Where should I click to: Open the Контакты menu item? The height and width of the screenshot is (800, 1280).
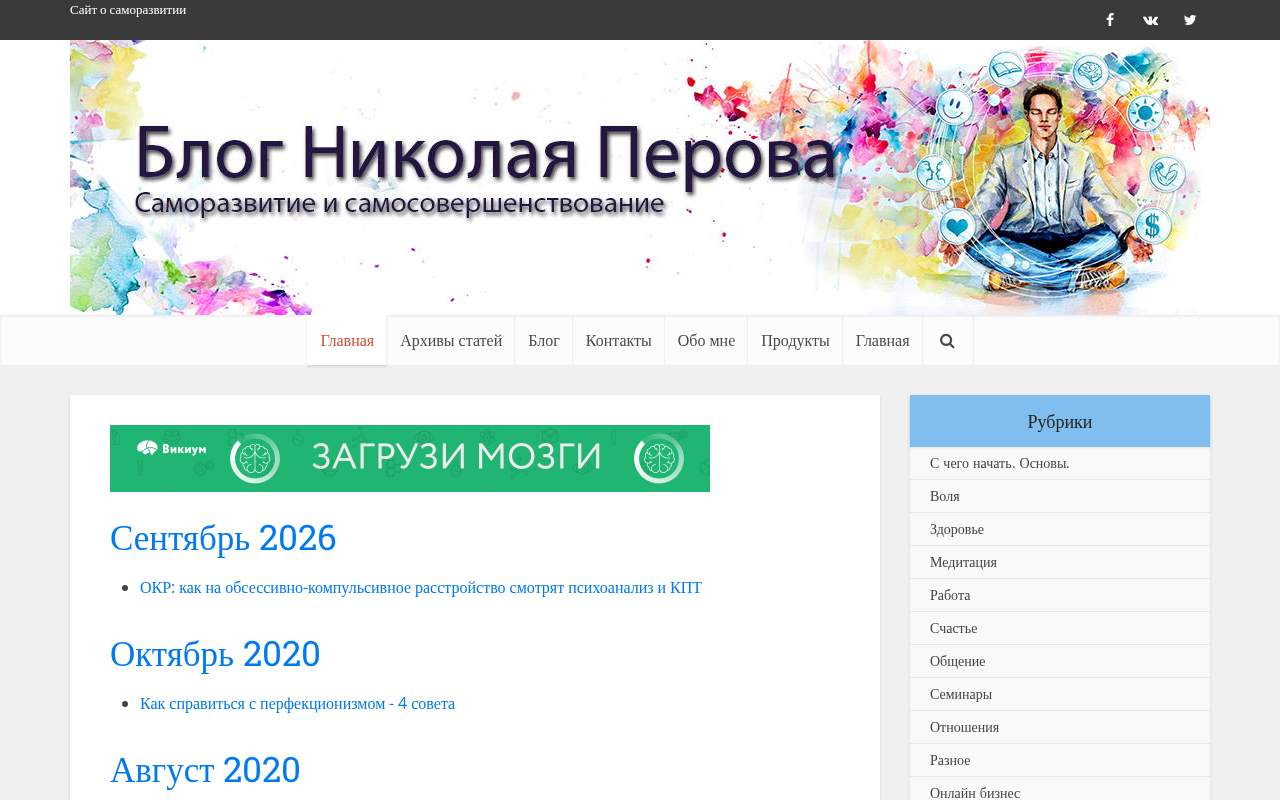(618, 341)
